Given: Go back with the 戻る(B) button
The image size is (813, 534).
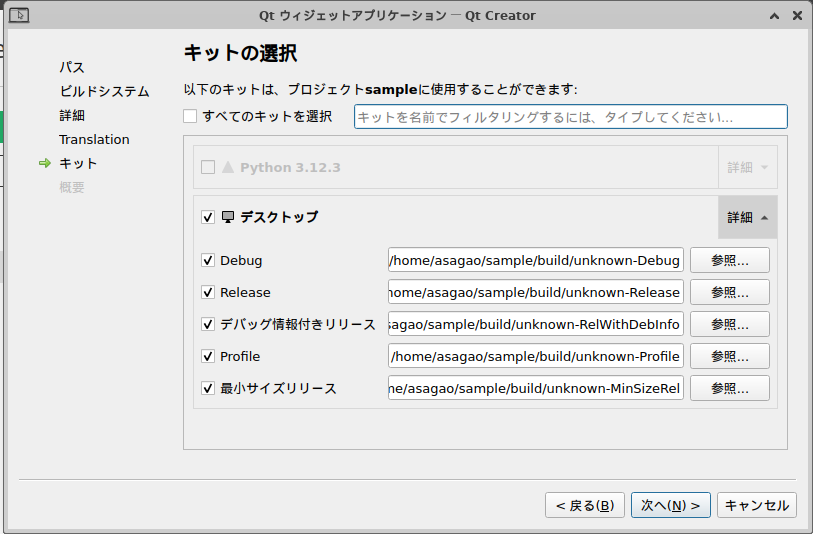Looking at the screenshot, I should [x=585, y=505].
